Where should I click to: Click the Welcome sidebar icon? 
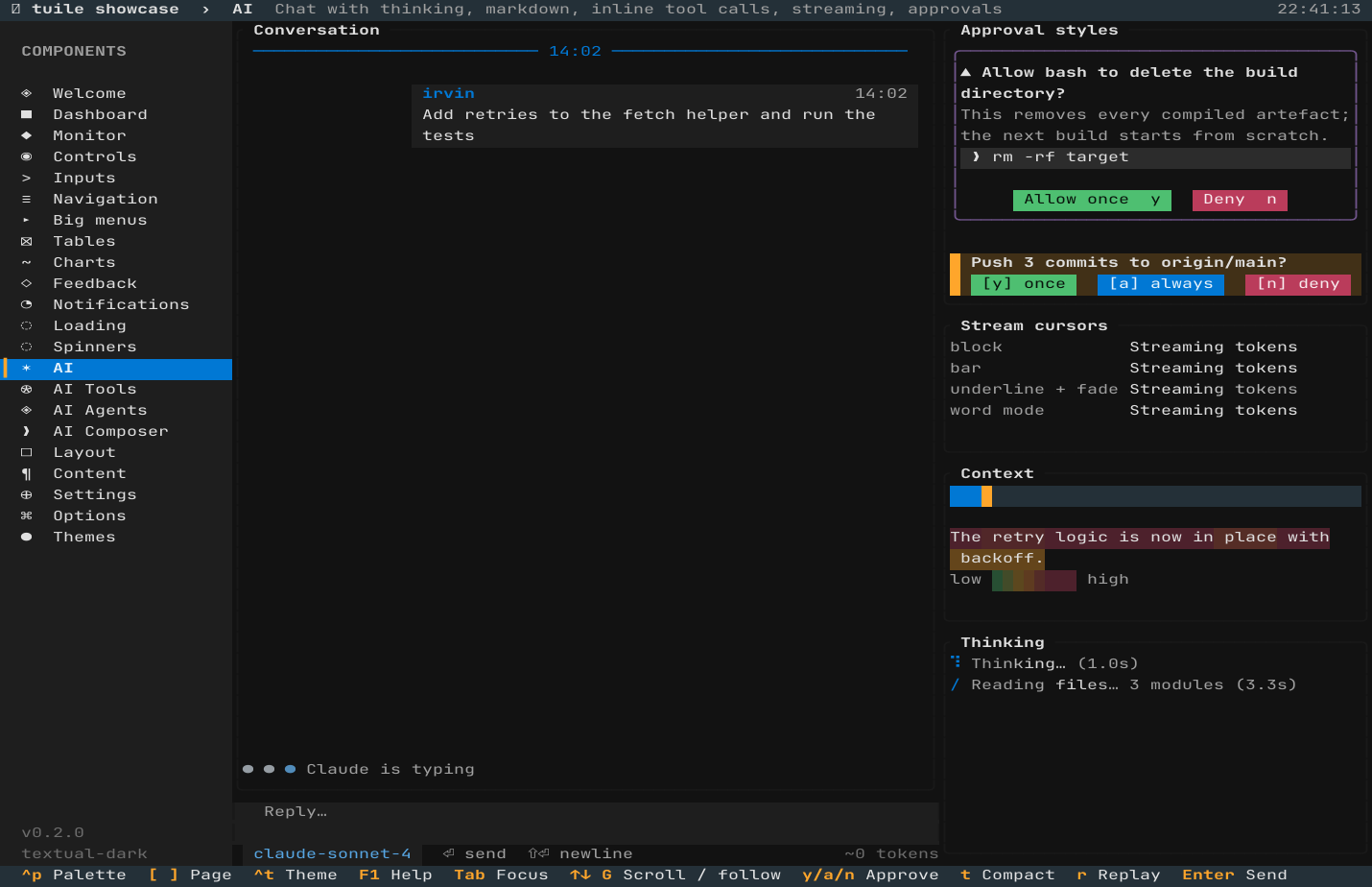[x=26, y=93]
